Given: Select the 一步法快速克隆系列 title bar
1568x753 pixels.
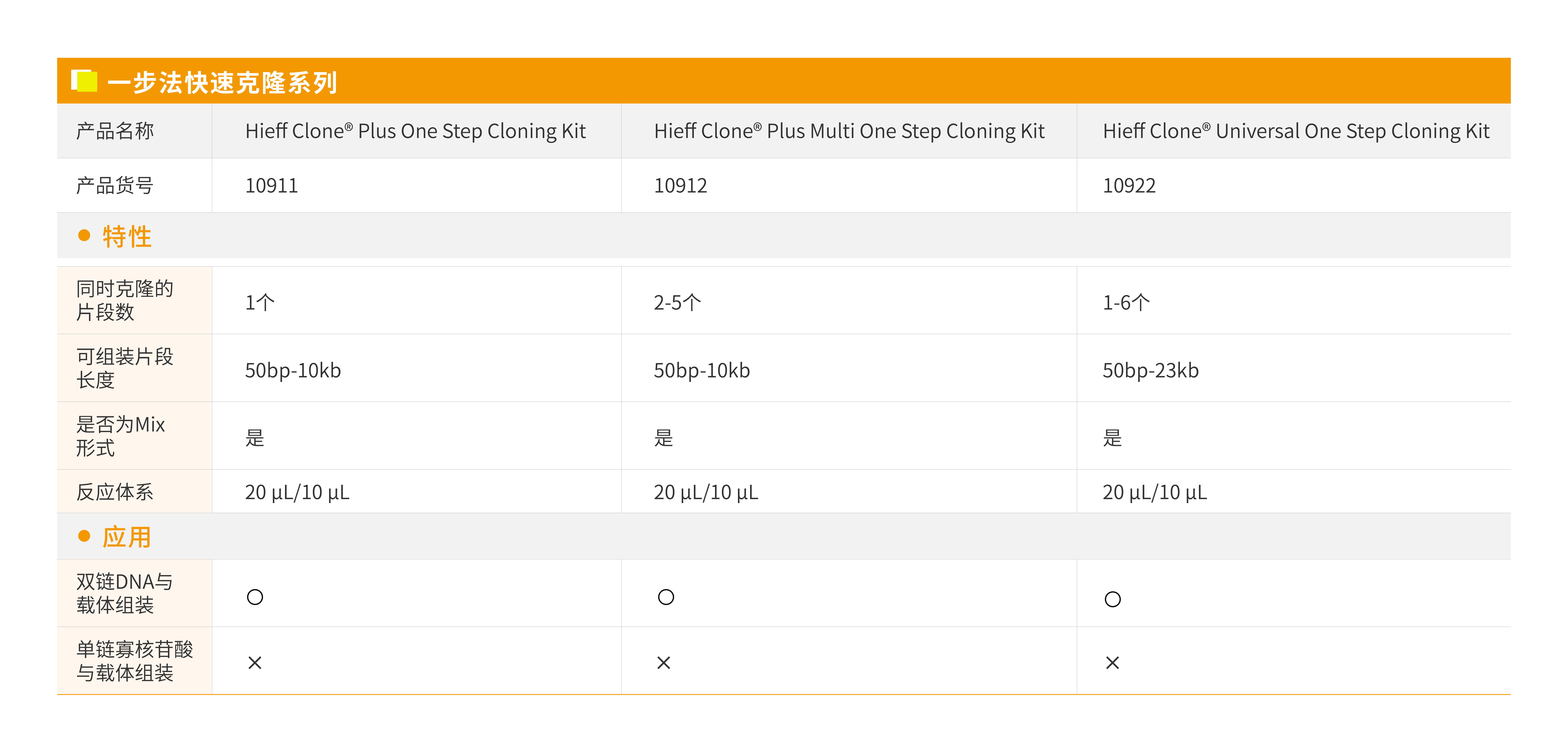Looking at the screenshot, I should click(x=784, y=81).
